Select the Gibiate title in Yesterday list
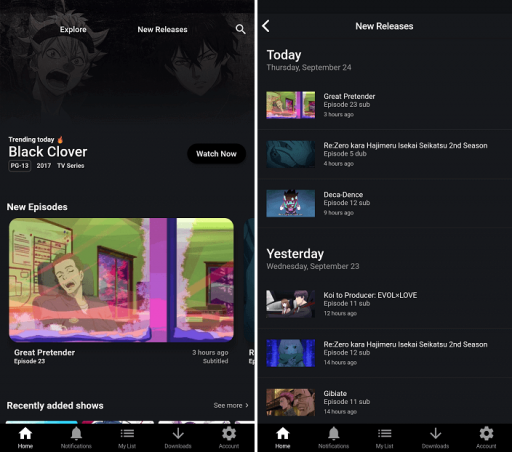 335,393
